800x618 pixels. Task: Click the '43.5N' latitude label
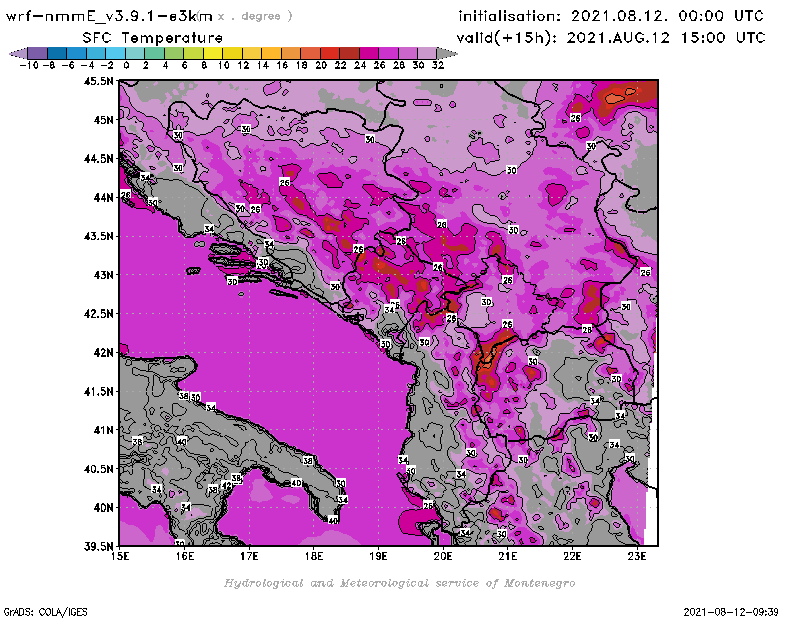click(98, 236)
